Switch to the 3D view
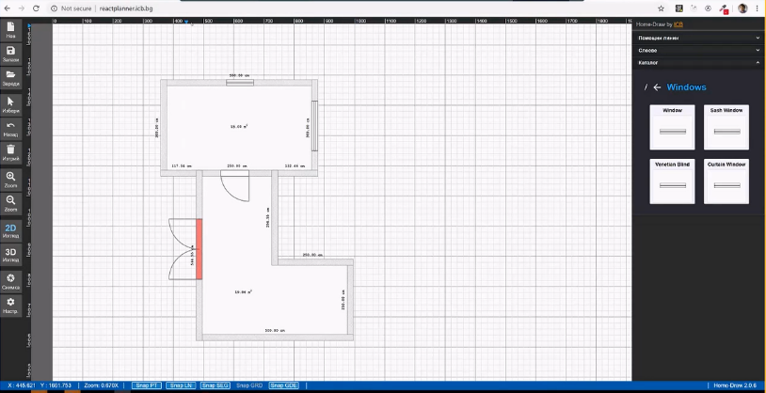 [11, 255]
